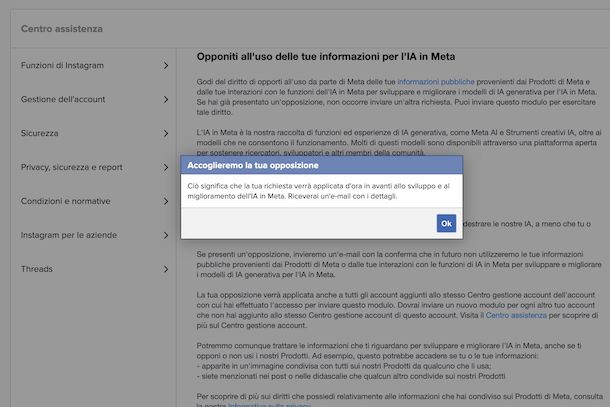Screen dimensions: 610x407
Task: Follow the il Centro assistenza link
Action: tap(514, 315)
